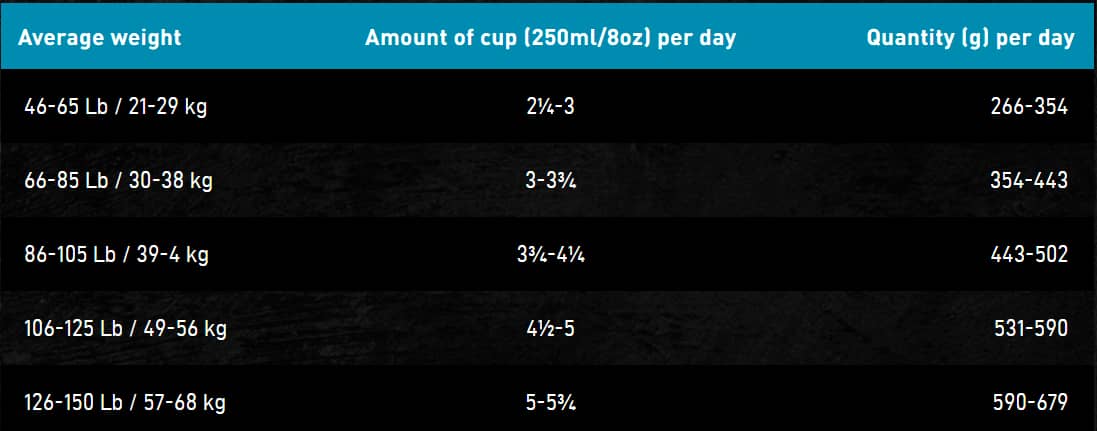Viewport: 1097px width, 431px height.
Task: Click the 531-590 grams value
Action: 1030,329
